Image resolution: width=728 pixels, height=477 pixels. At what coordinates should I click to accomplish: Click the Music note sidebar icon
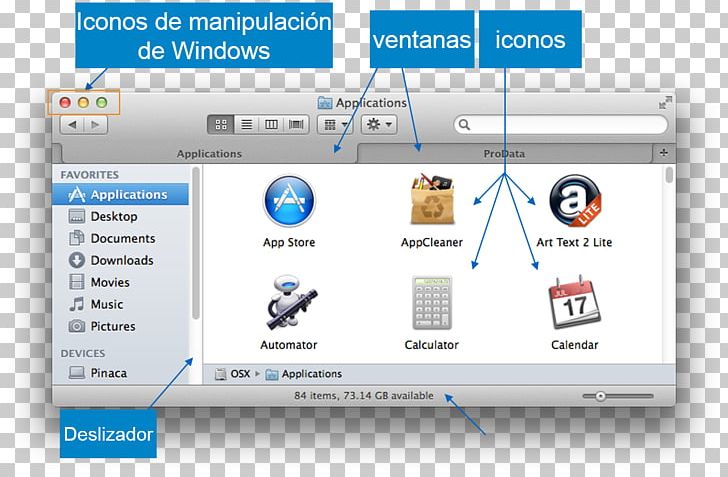coord(77,304)
